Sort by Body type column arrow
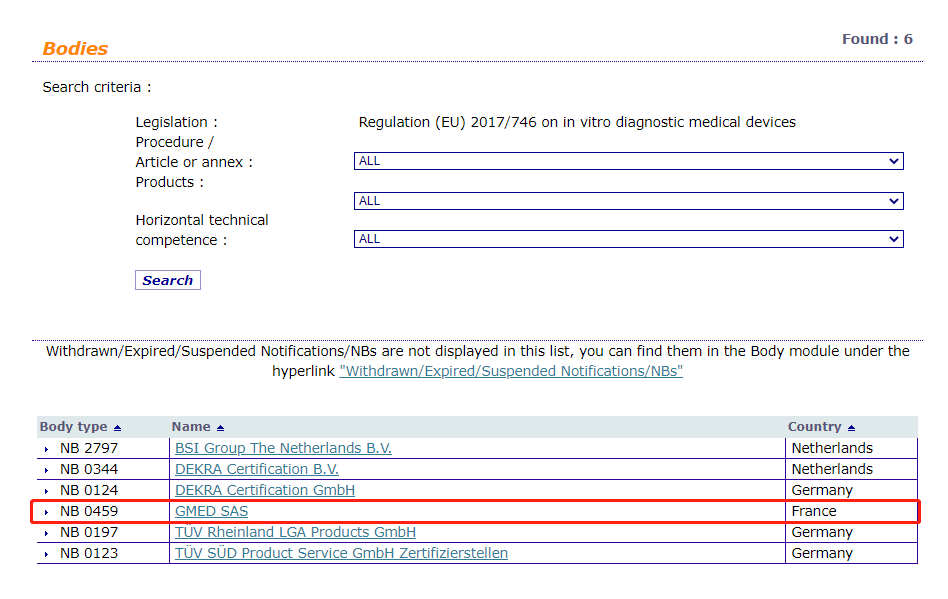948x599 pixels. coord(117,428)
